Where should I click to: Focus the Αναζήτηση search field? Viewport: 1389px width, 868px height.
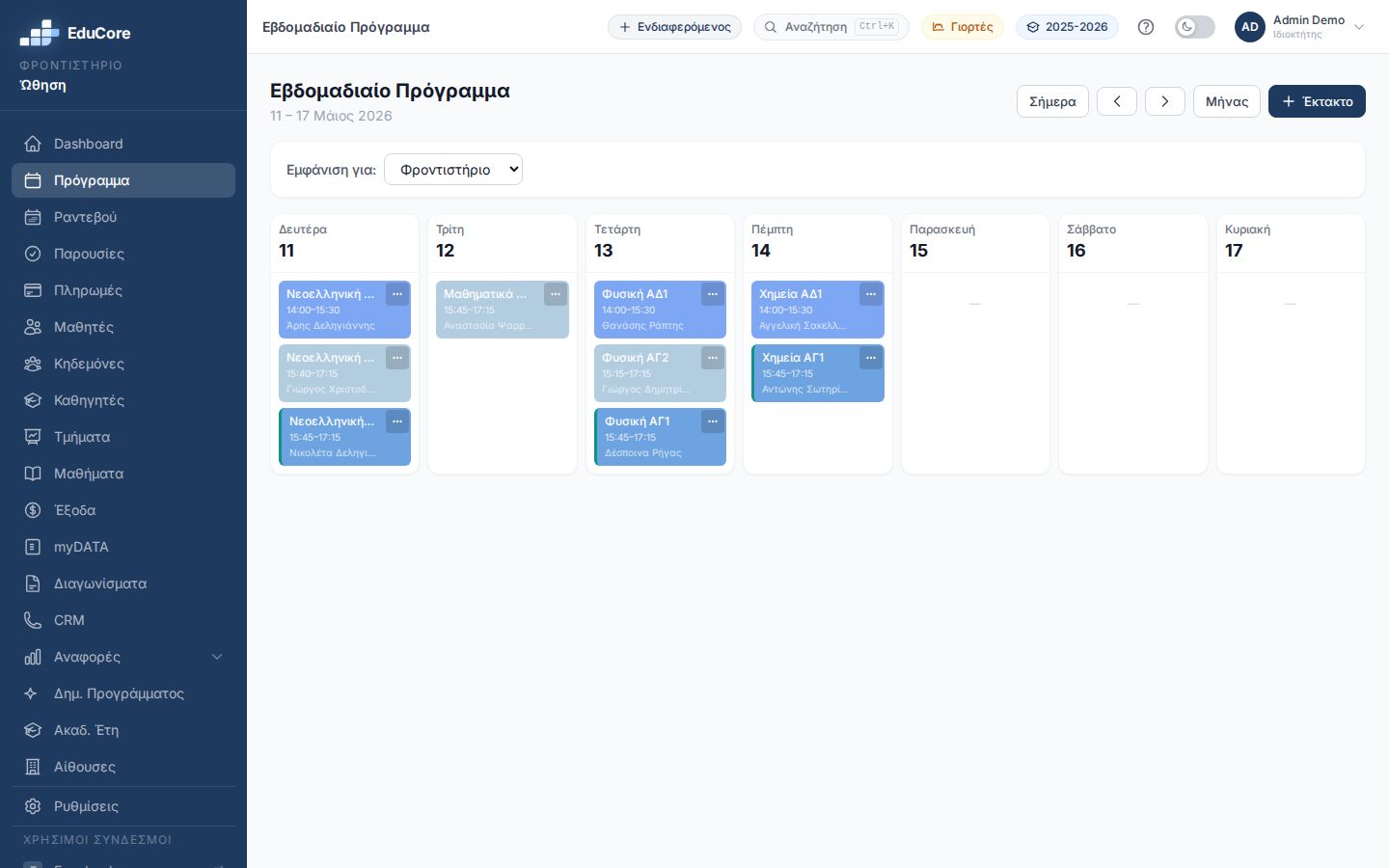[x=831, y=27]
